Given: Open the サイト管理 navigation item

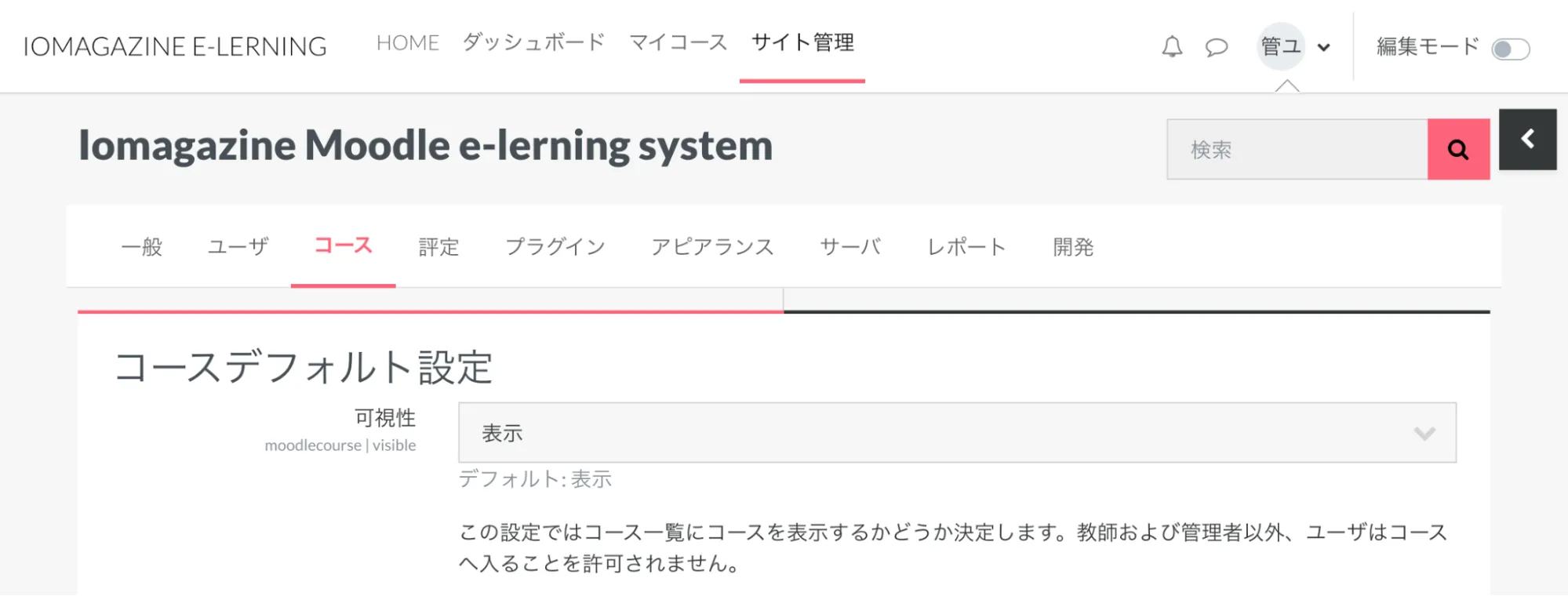Looking at the screenshot, I should [x=802, y=42].
